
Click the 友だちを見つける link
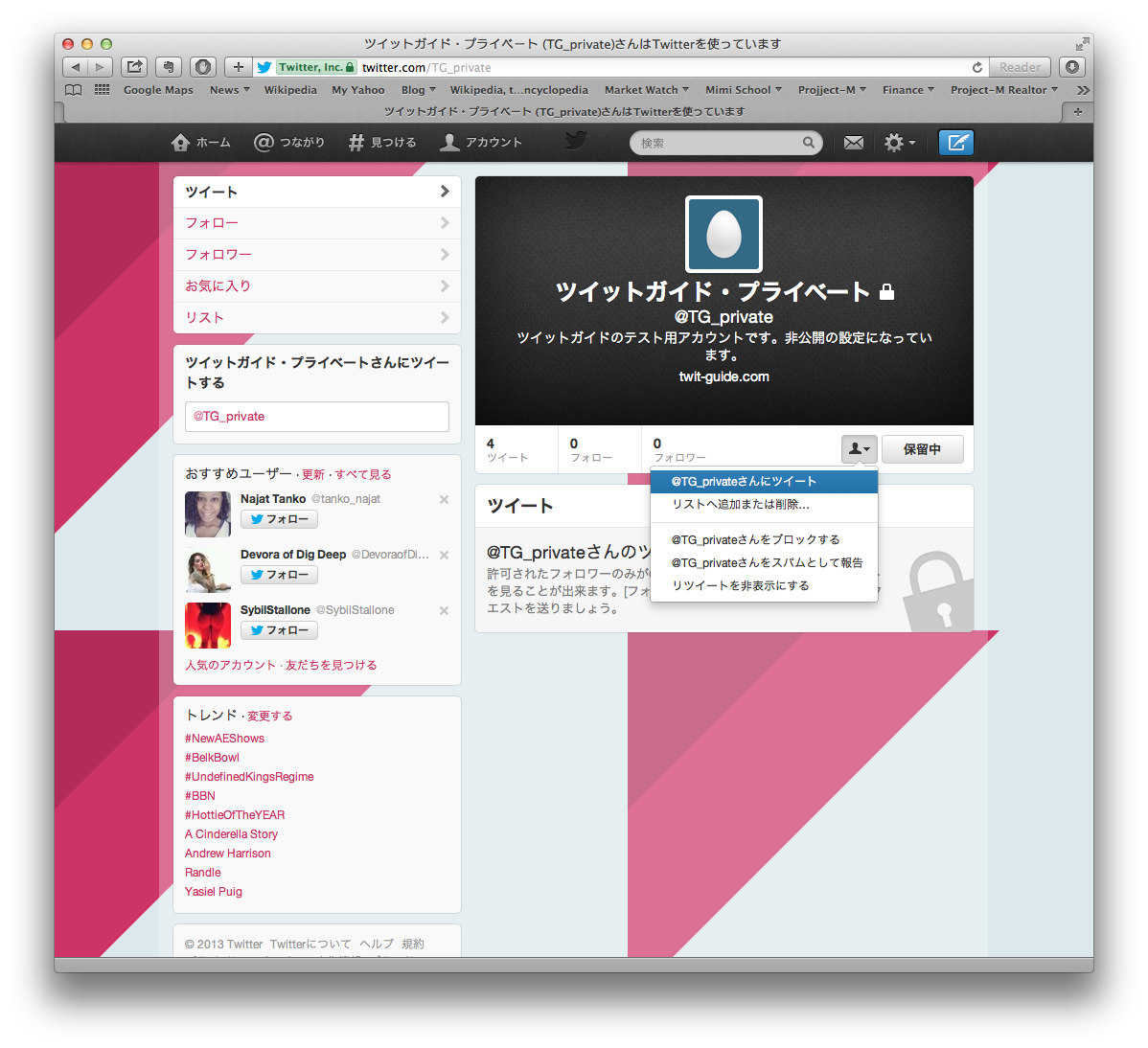tap(331, 665)
